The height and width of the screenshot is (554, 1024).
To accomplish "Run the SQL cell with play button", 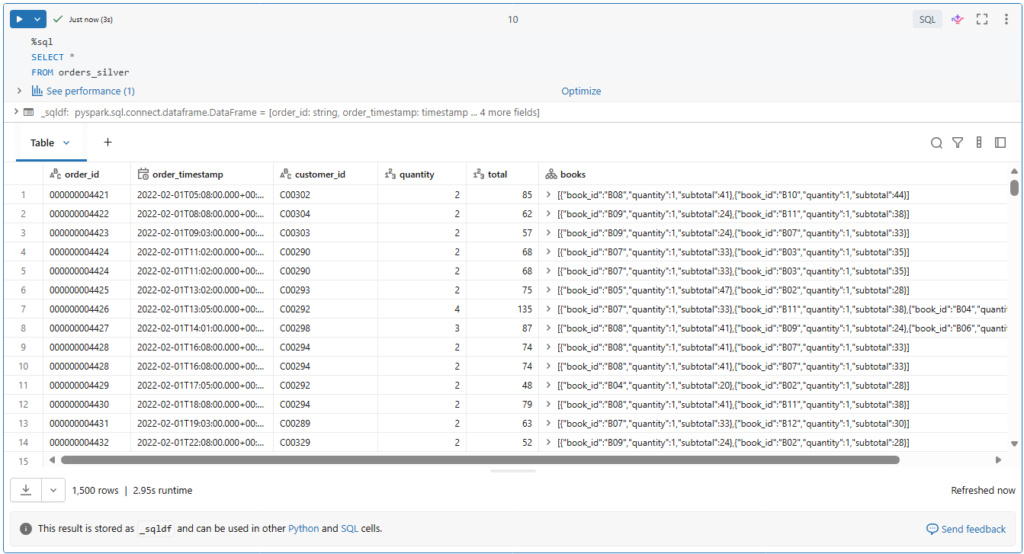I will (20, 19).
